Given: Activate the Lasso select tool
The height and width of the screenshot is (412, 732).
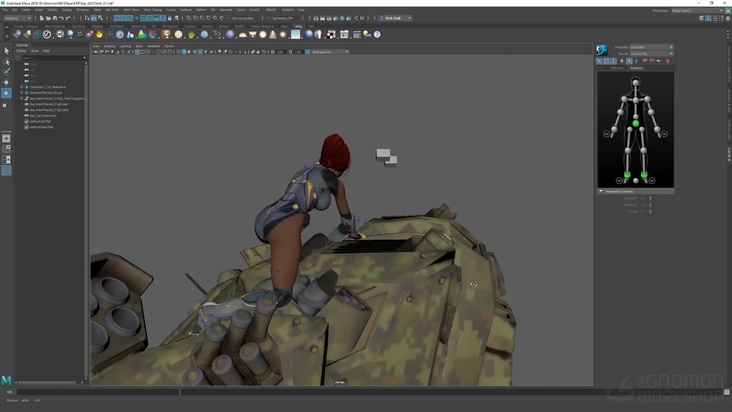Looking at the screenshot, I should click(x=6, y=61).
